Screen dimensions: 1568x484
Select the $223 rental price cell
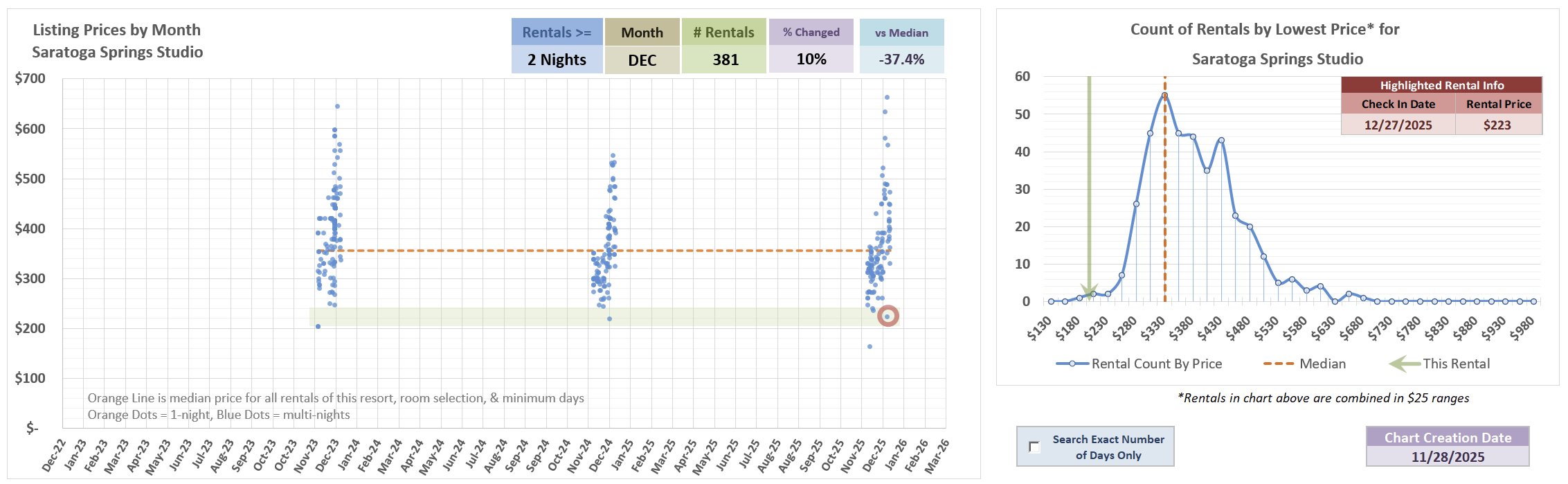[x=1497, y=125]
